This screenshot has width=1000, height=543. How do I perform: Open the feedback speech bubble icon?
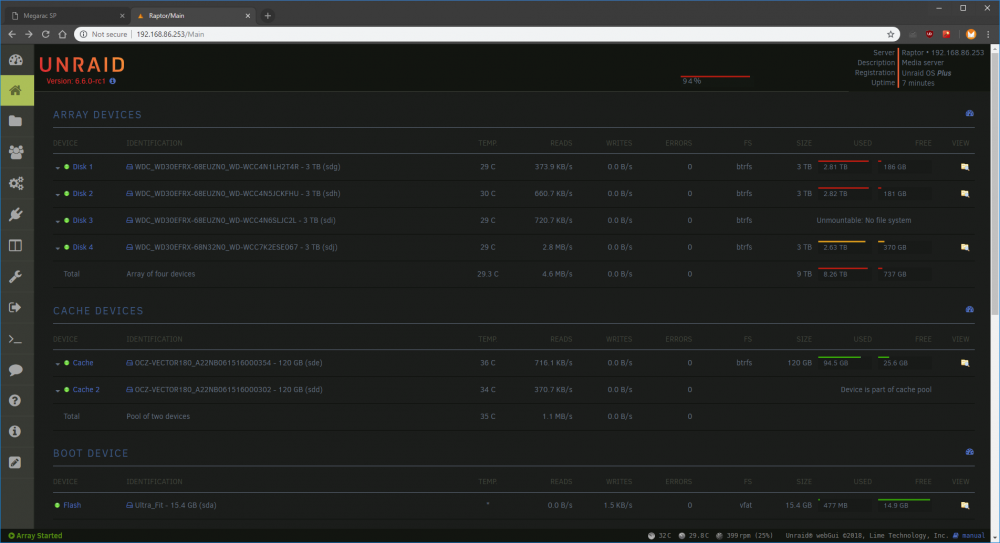pos(16,369)
